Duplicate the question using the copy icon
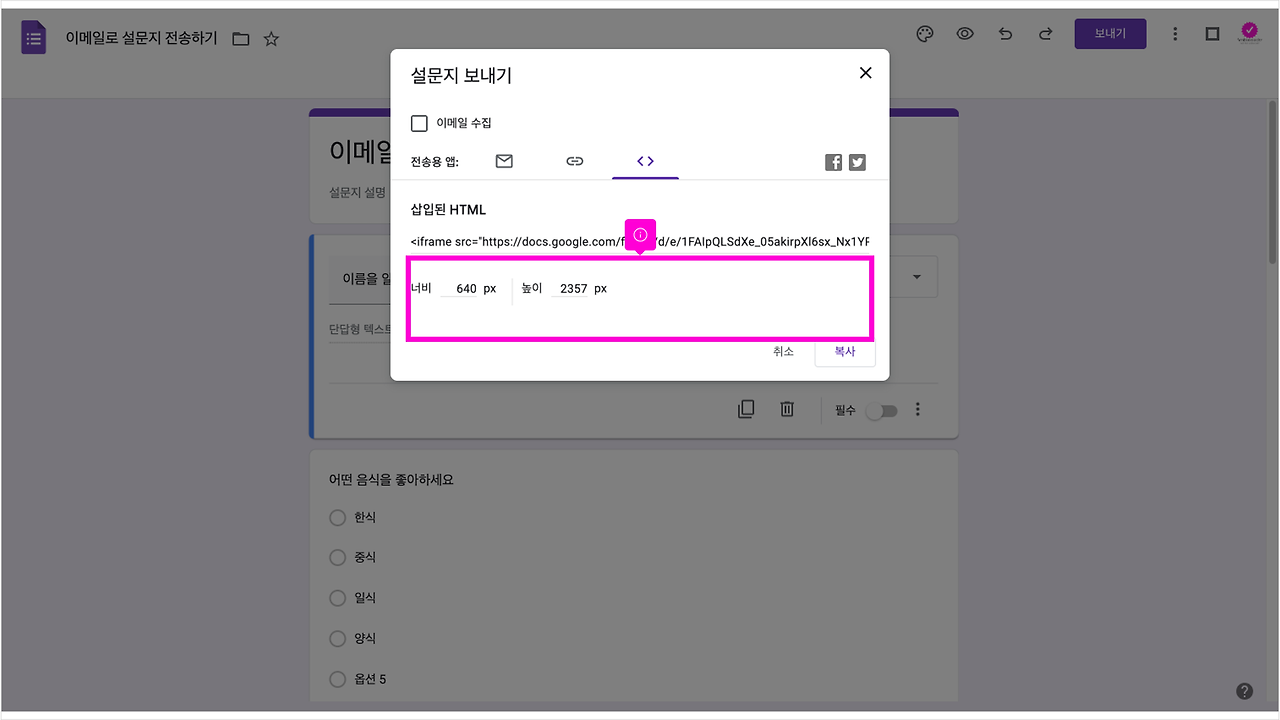 [745, 409]
